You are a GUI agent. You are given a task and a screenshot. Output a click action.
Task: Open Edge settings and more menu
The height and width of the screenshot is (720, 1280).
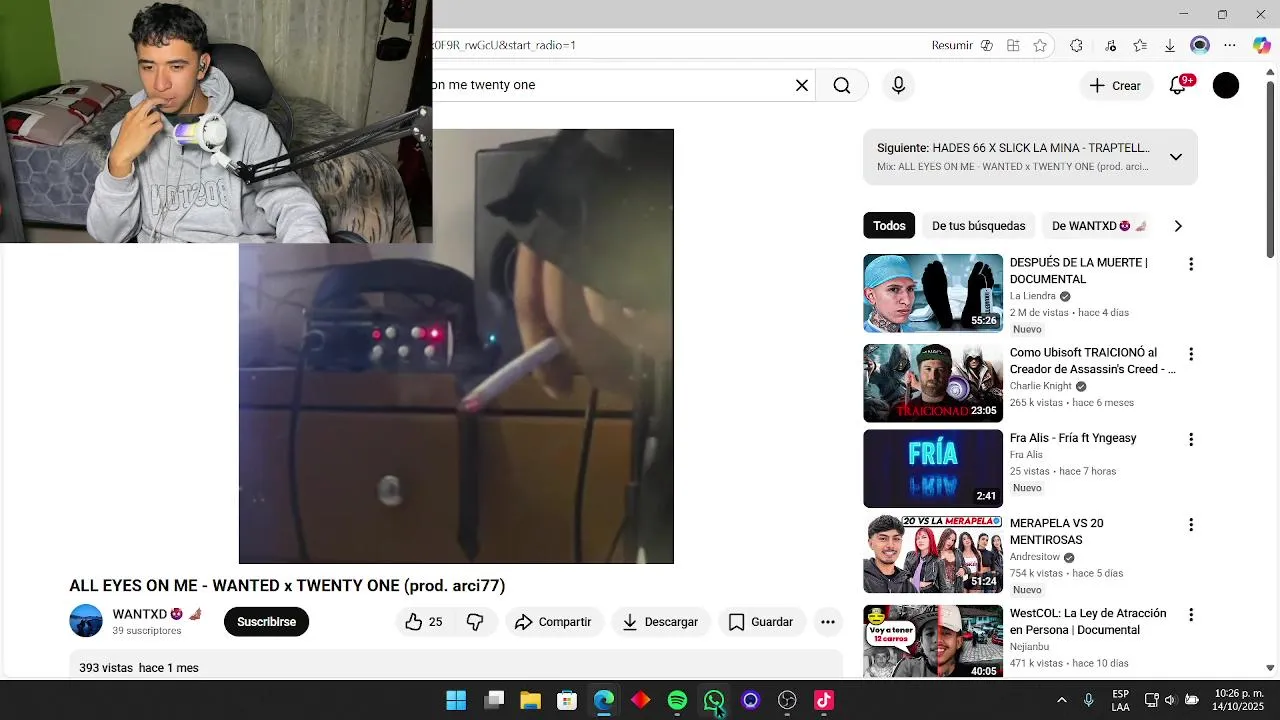click(x=1230, y=45)
